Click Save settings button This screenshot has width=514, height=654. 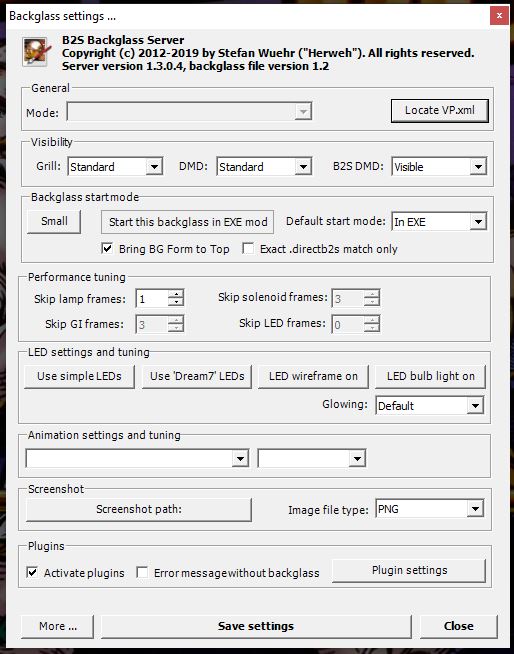pos(256,626)
